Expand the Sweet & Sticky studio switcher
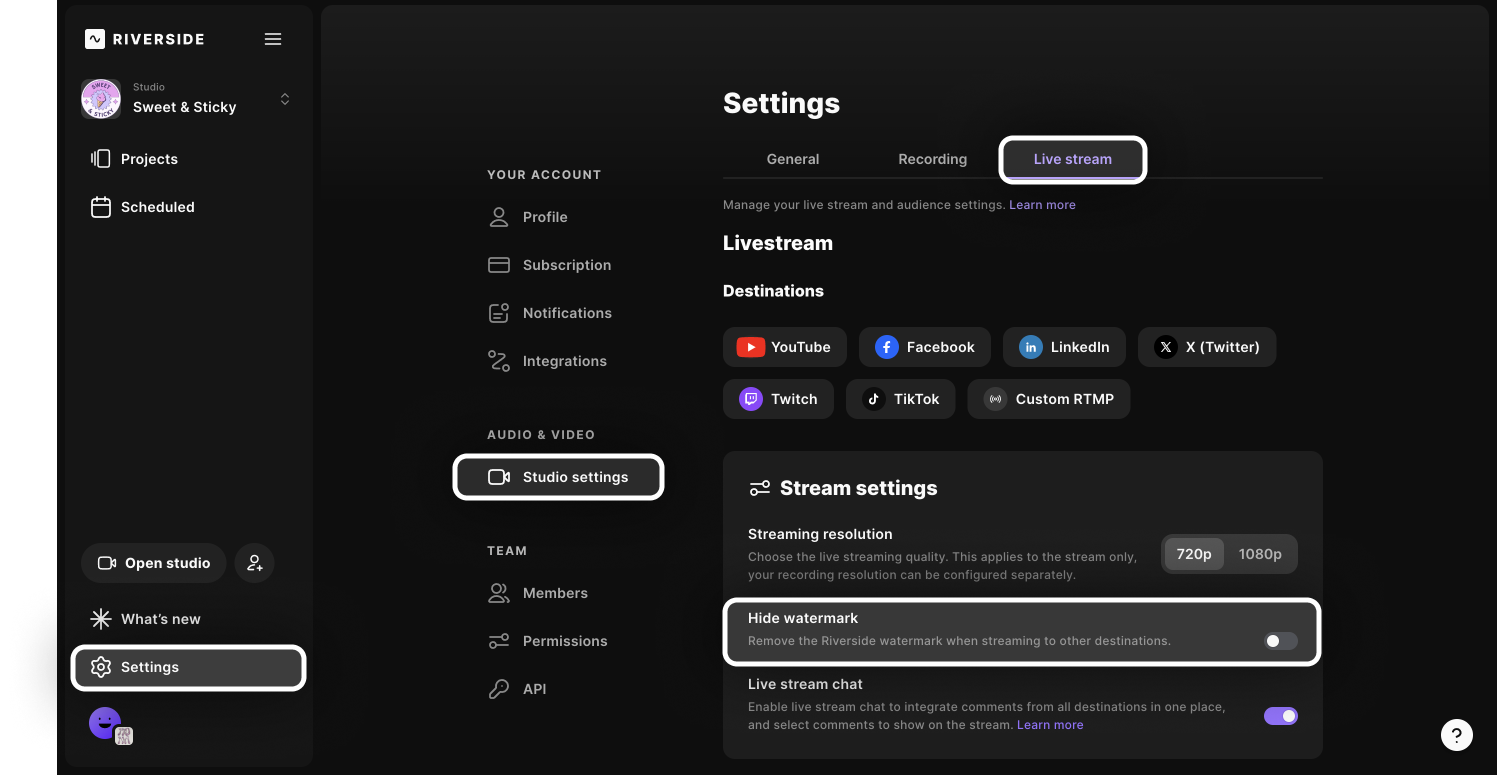The height and width of the screenshot is (775, 1497). tap(285, 99)
